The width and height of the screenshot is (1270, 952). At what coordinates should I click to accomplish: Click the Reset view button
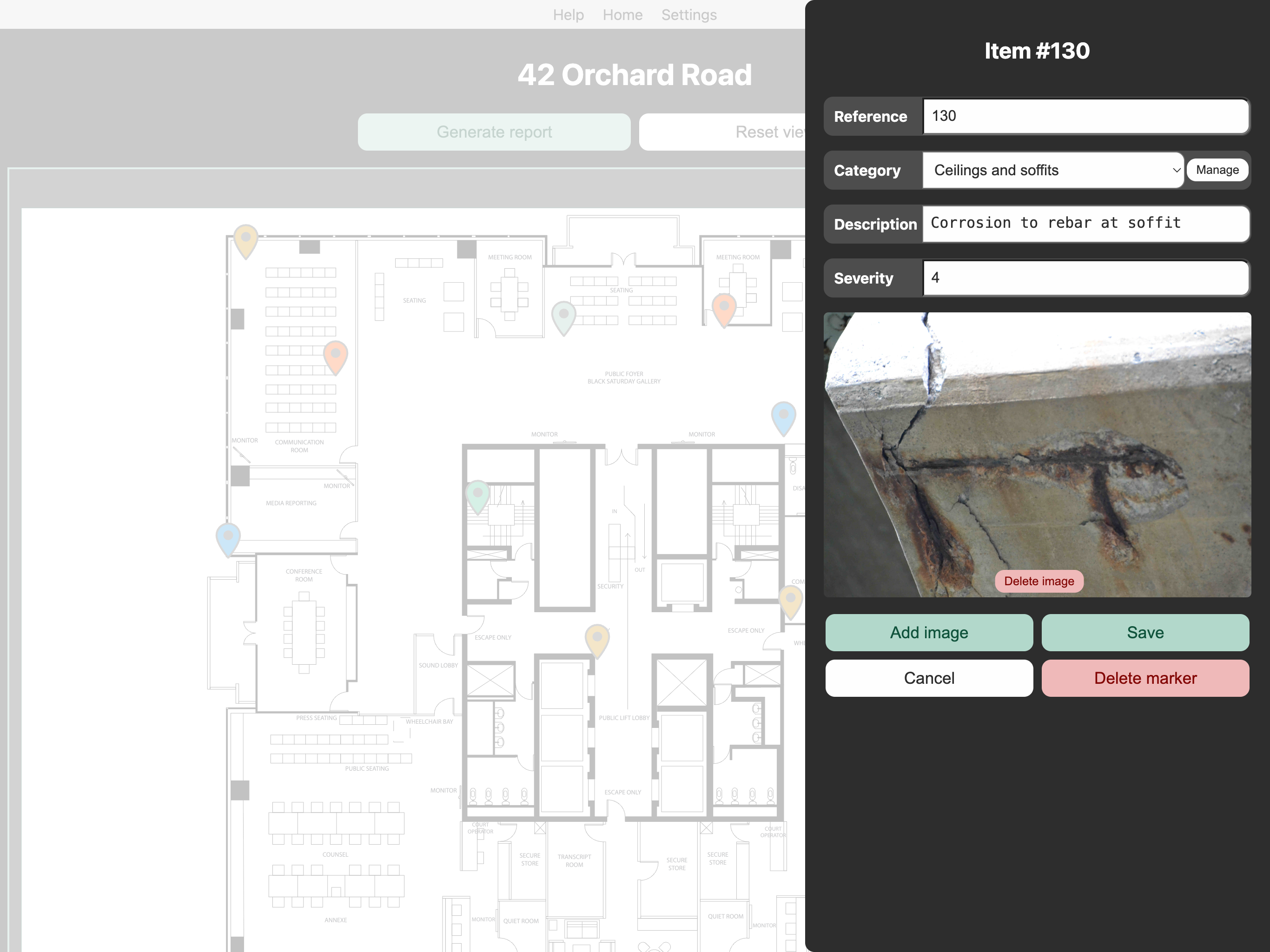point(722,132)
